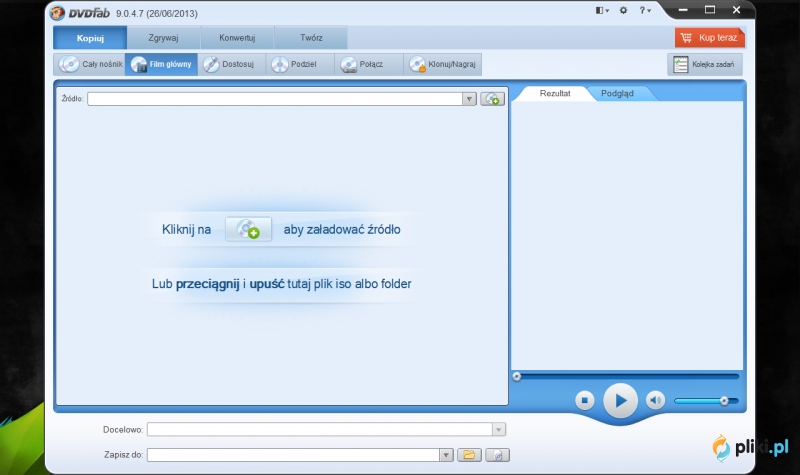Open the Podgląd preview tab
Image resolution: width=800 pixels, height=475 pixels.
click(617, 93)
